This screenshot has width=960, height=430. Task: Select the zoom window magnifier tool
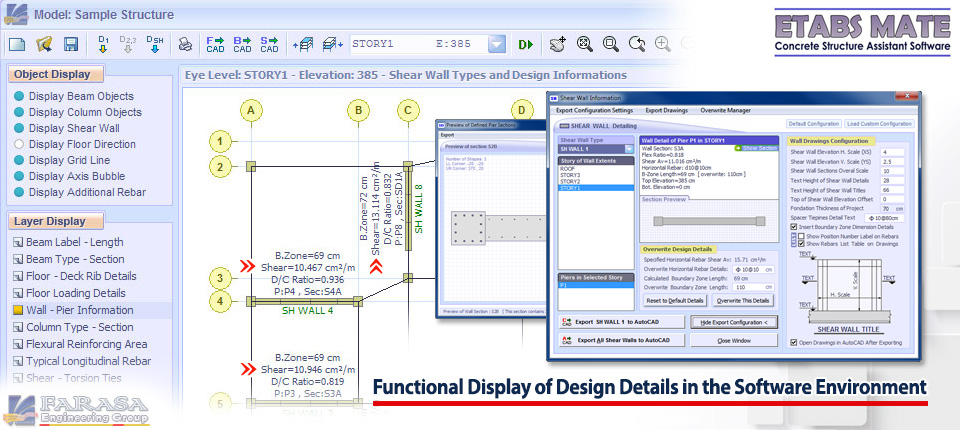(x=610, y=43)
